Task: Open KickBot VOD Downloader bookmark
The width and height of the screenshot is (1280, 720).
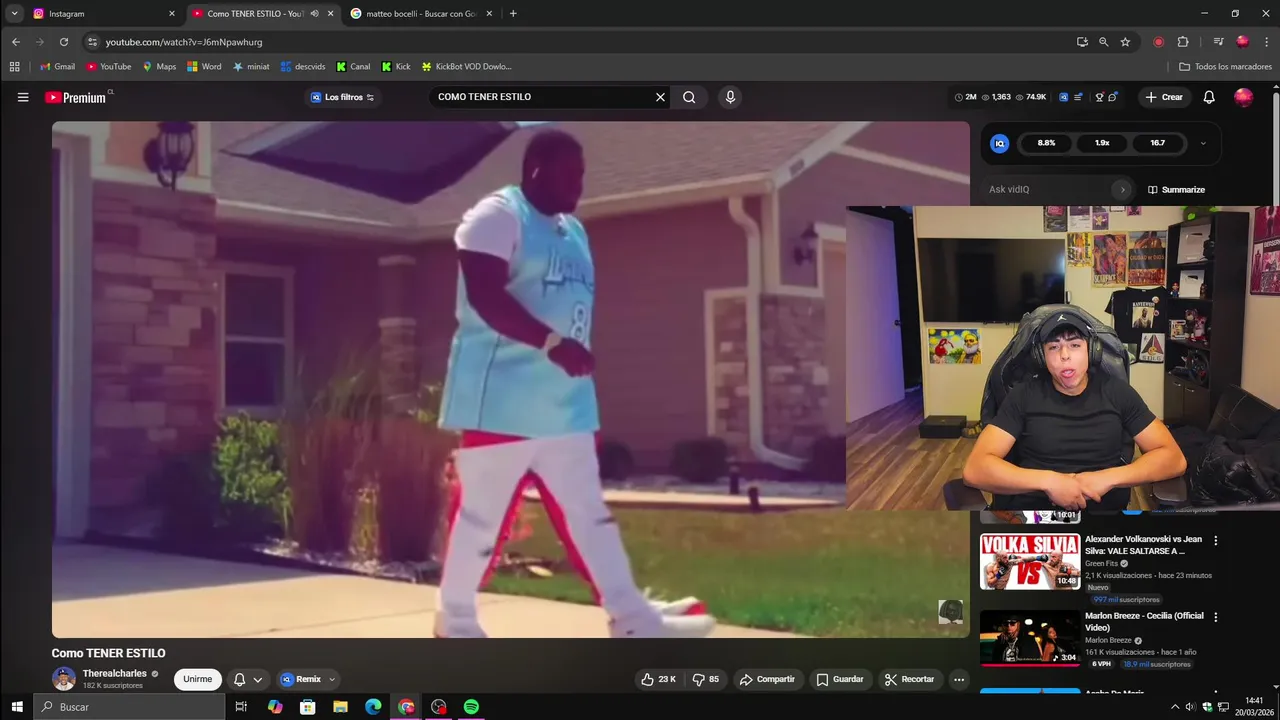Action: point(466,67)
